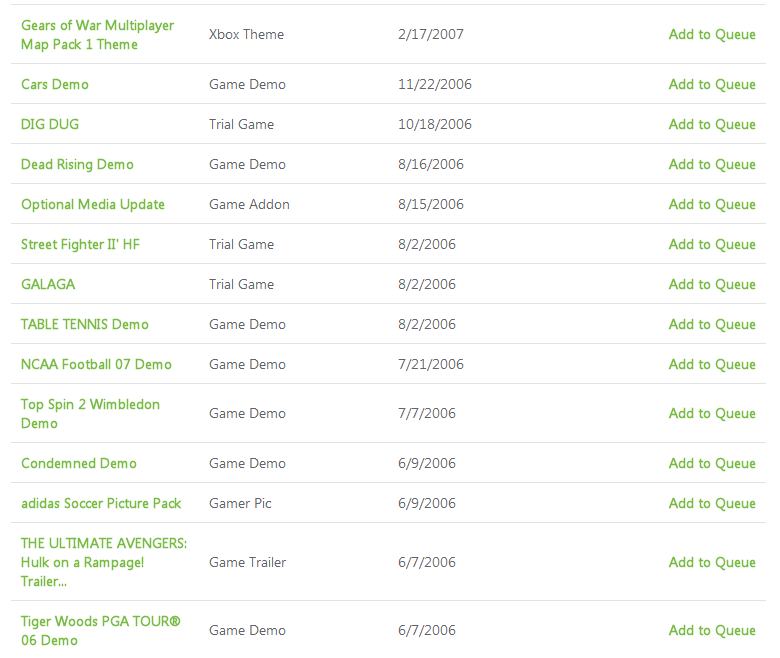Select the 'Game Addon' type text
This screenshot has height=658, width=780.
tap(249, 204)
